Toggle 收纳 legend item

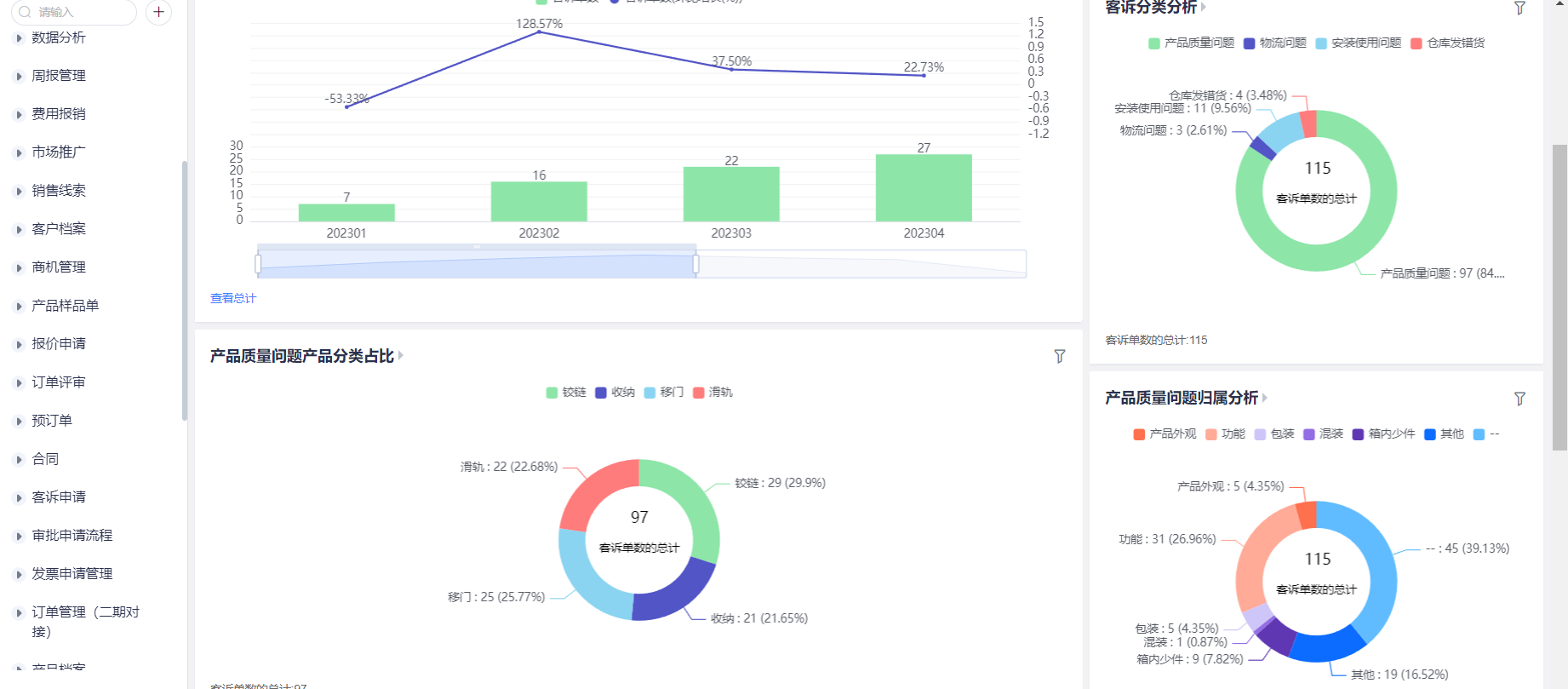(x=615, y=393)
